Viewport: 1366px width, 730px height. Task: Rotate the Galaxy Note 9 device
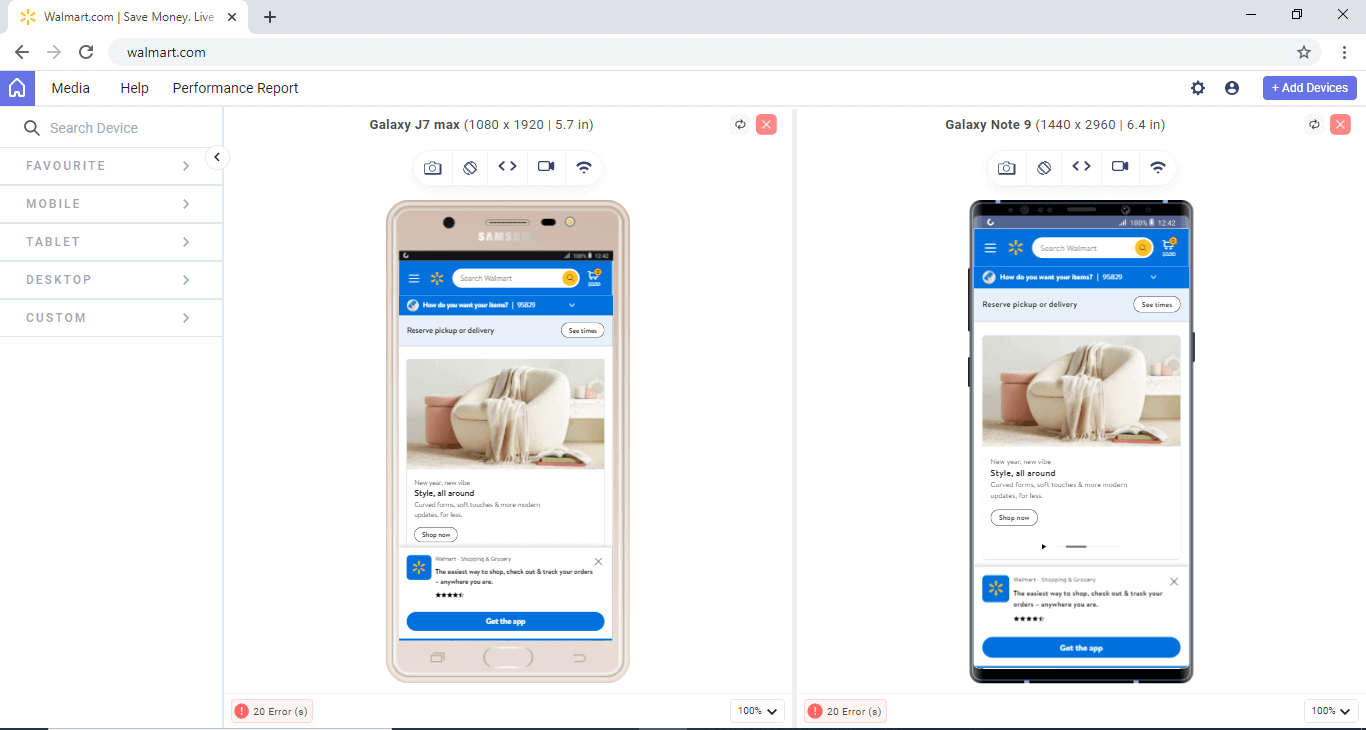pyautogui.click(x=1044, y=167)
